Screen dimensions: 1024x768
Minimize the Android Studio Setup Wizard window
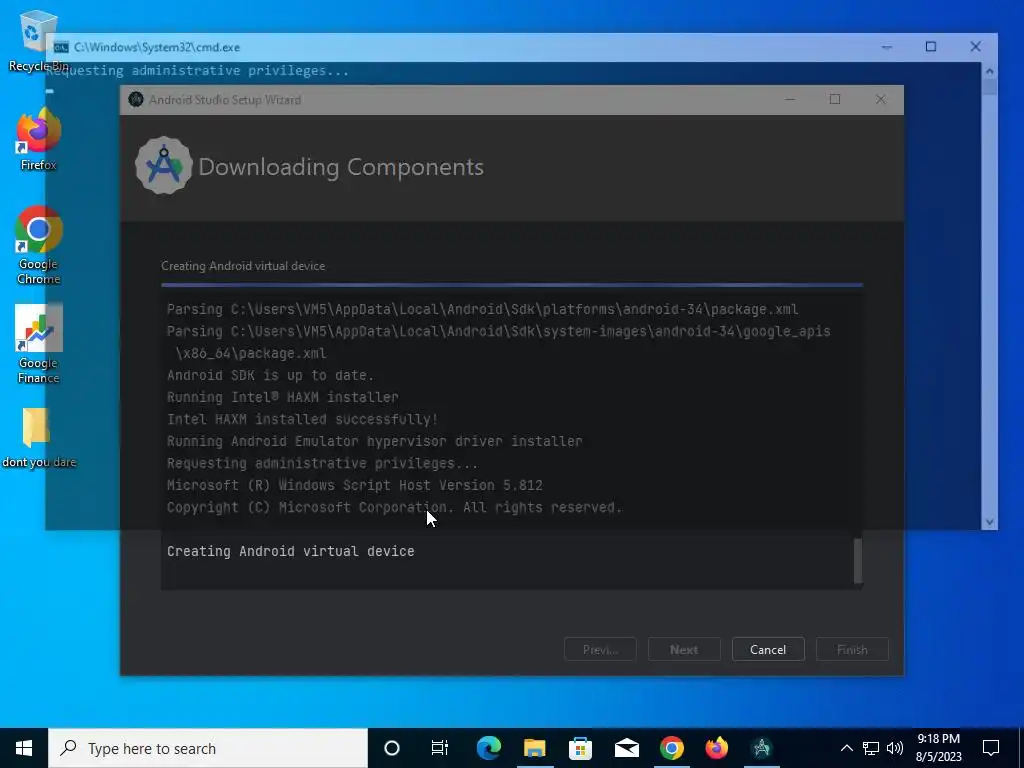click(x=790, y=99)
